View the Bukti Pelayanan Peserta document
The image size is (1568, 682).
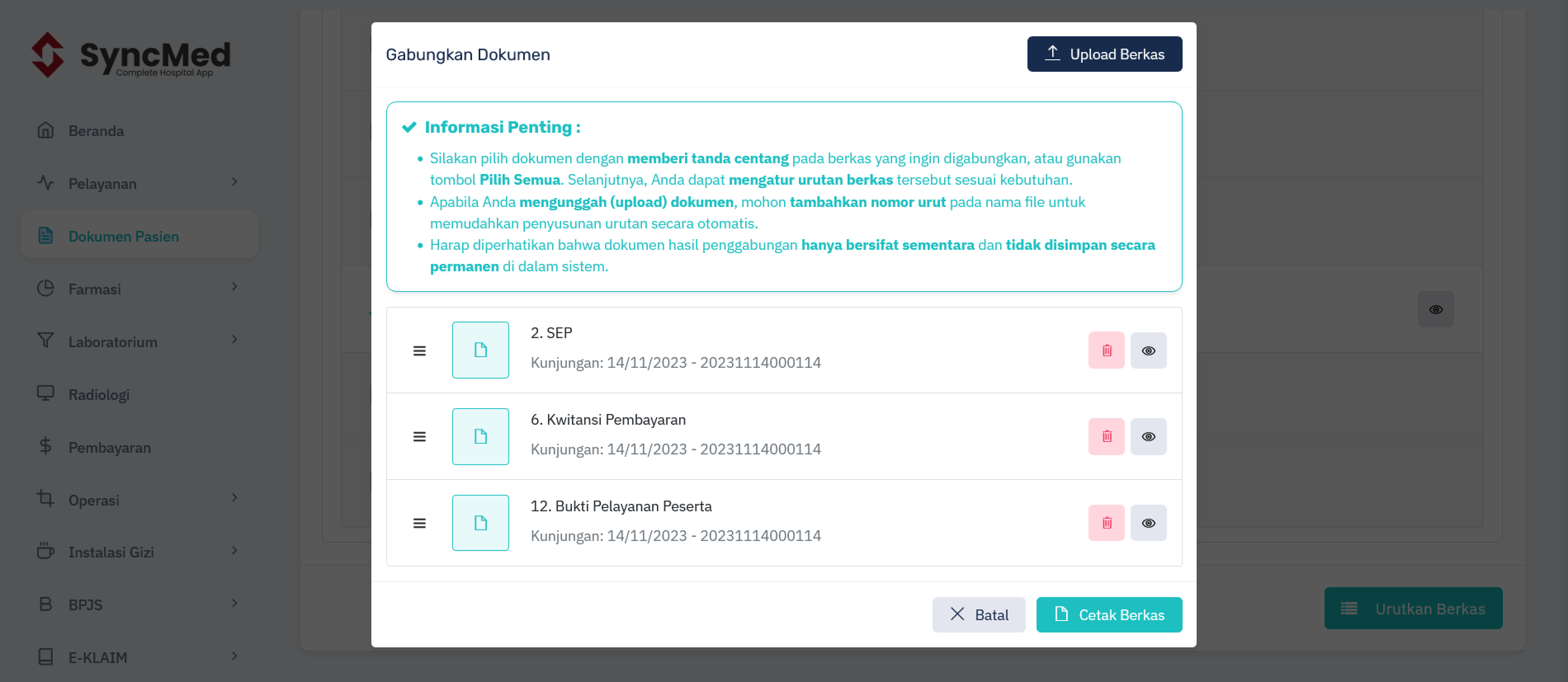1148,522
